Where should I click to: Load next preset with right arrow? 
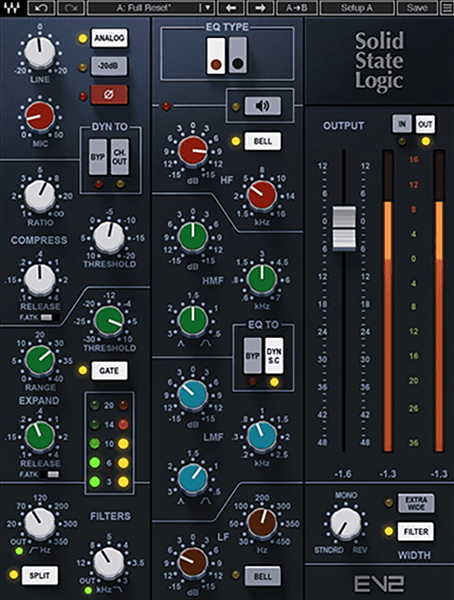260,8
